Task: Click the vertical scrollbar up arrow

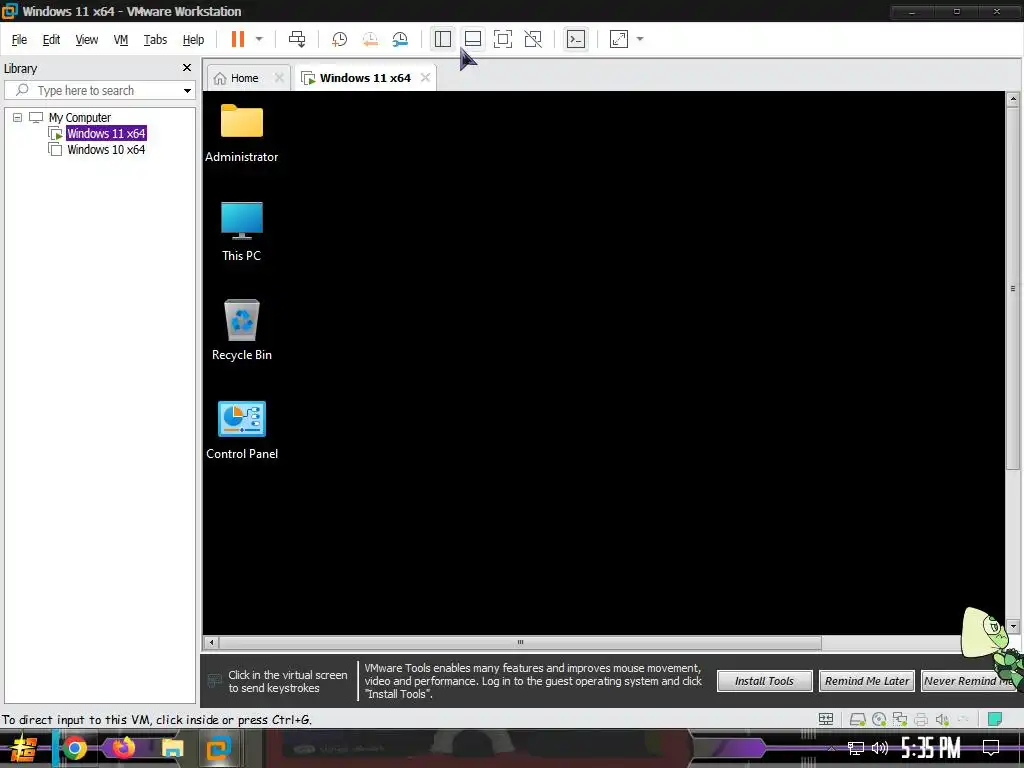Action: 1013,99
